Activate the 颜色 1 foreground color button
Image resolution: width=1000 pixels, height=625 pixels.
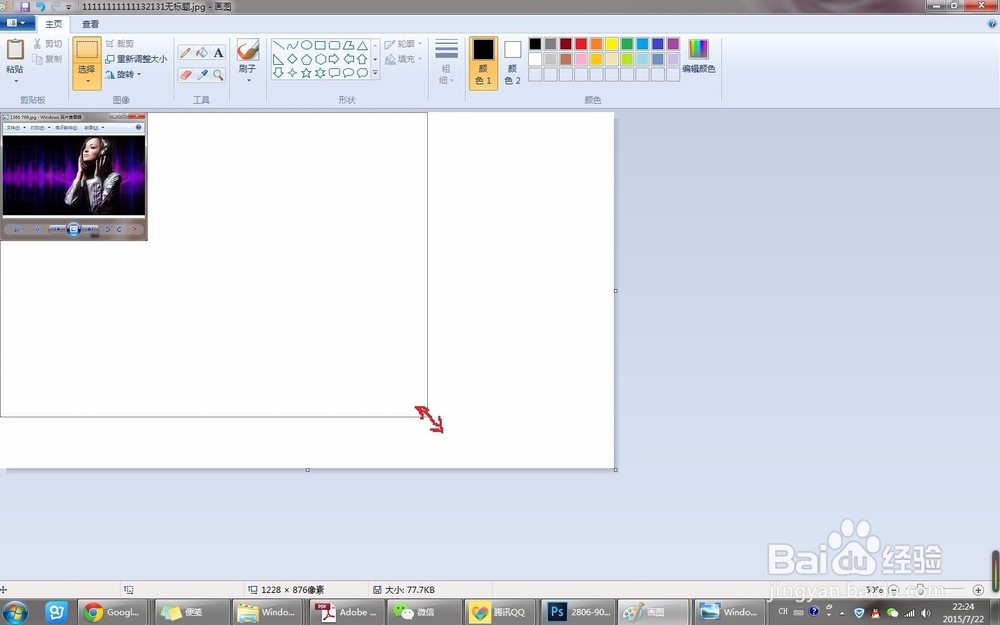point(483,63)
